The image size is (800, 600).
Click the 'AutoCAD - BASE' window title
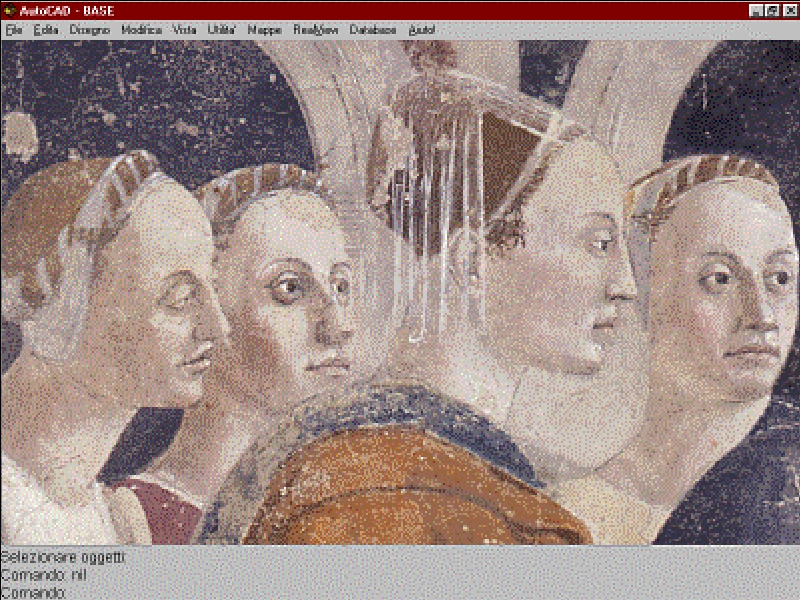click(x=67, y=11)
